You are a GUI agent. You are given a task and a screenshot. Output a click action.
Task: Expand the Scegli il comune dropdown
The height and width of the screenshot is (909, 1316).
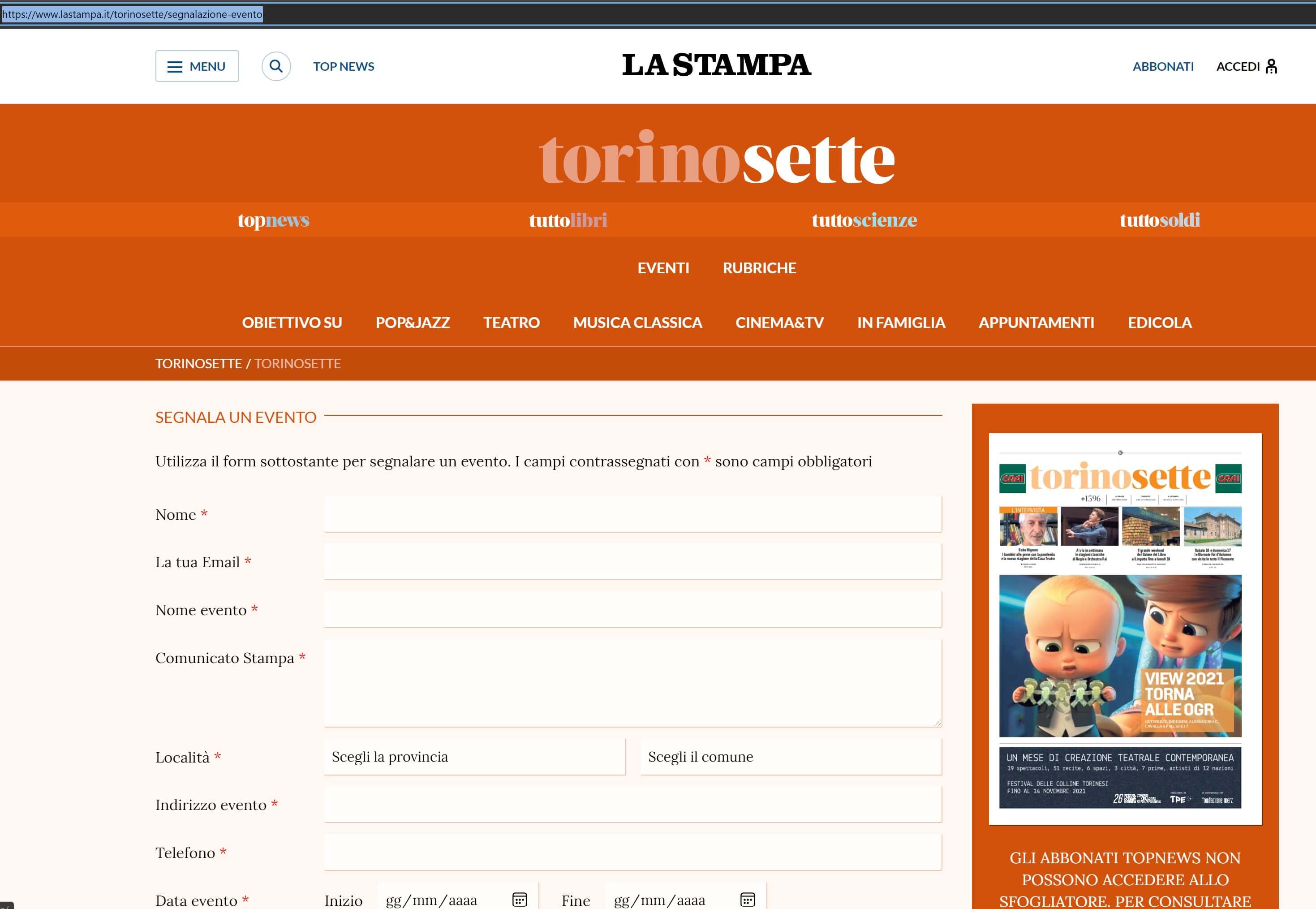[791, 756]
